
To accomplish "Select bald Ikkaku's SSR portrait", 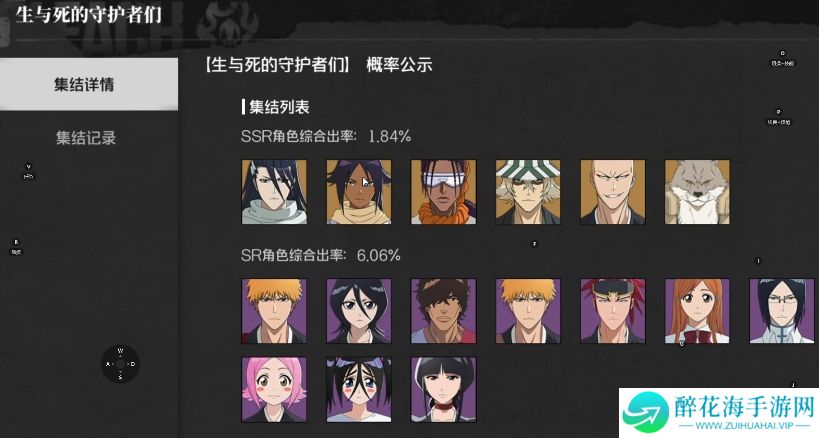I will 613,192.
